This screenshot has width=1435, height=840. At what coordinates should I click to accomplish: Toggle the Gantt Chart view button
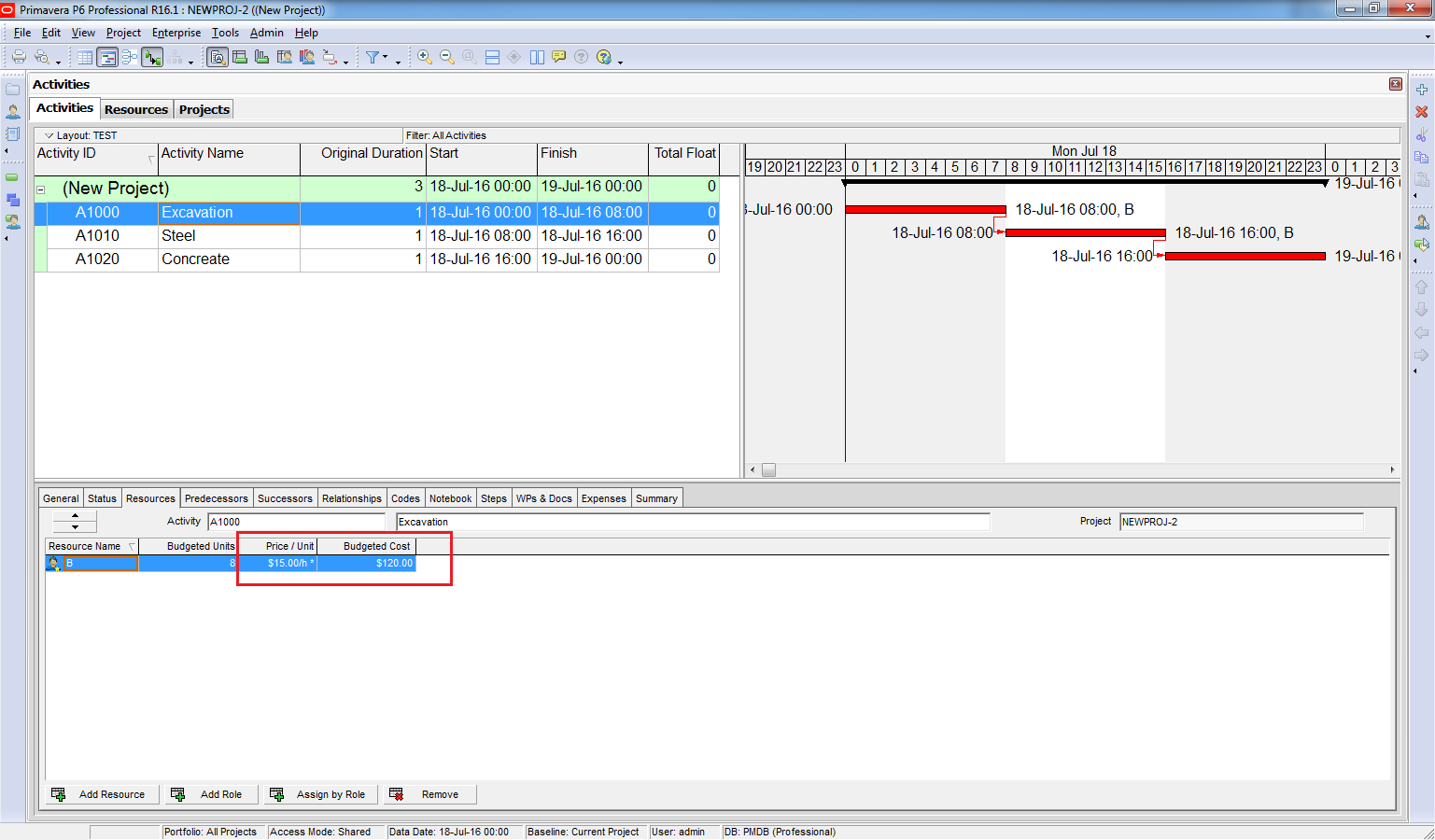click(107, 58)
